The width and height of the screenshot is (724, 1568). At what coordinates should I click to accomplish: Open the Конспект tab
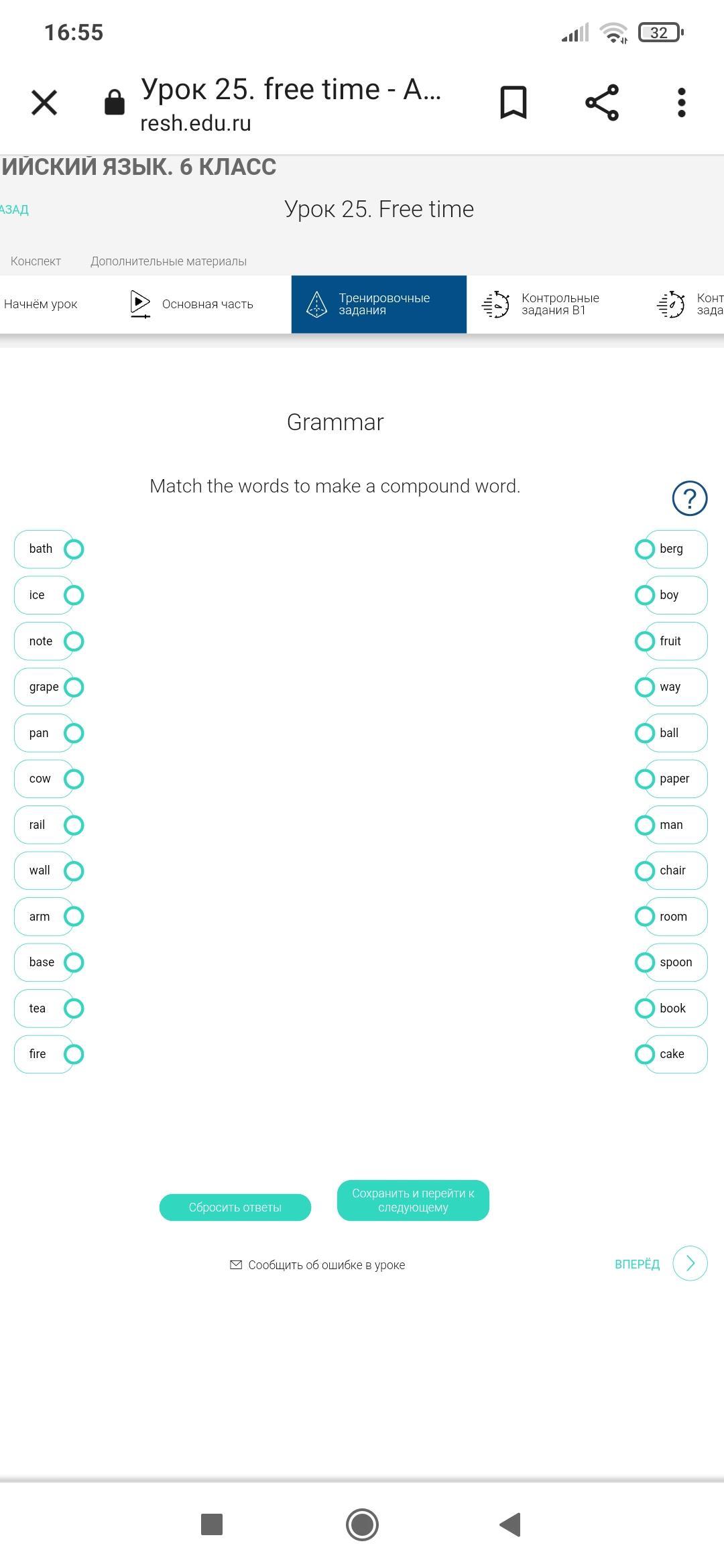[x=36, y=261]
